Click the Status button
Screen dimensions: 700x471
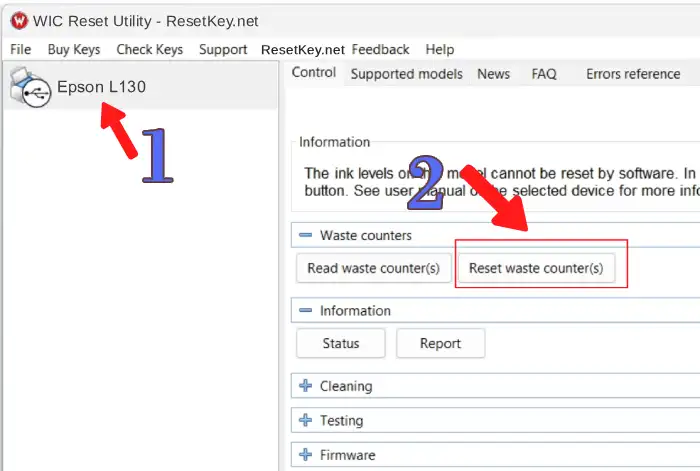pyautogui.click(x=341, y=343)
